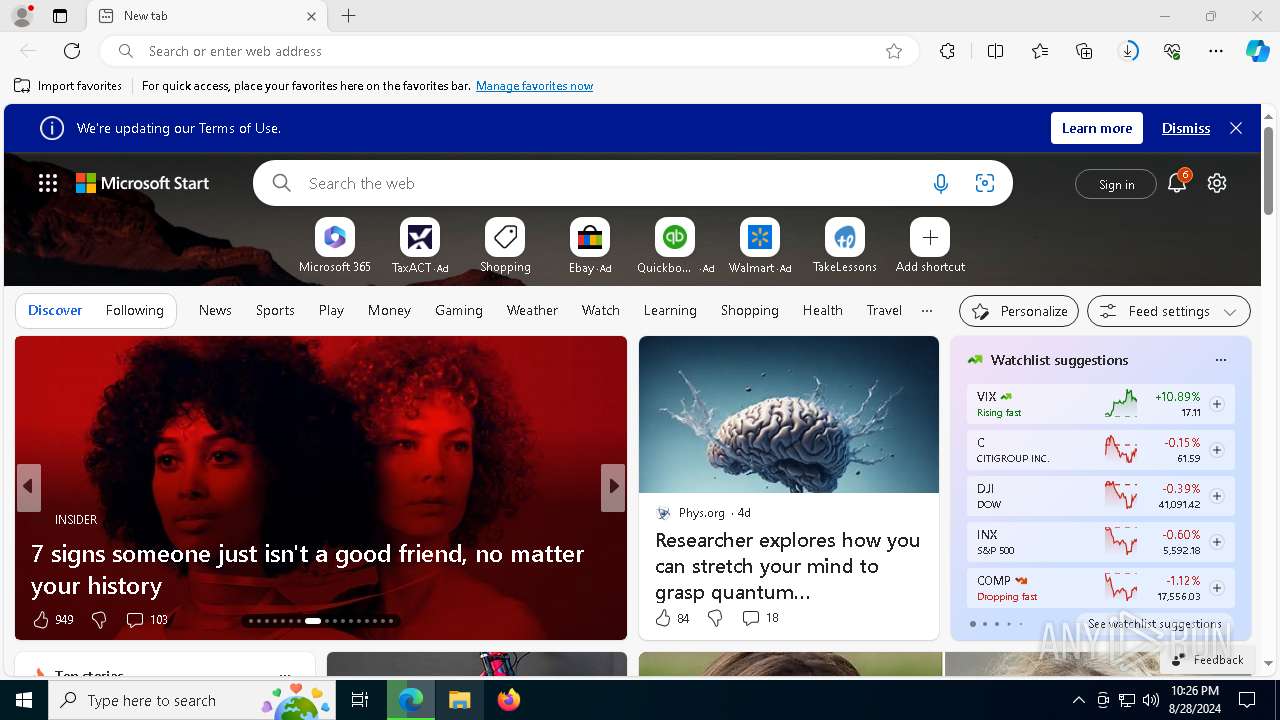Open a new tab with the plus button
This screenshot has height=720, width=1280.
[x=348, y=16]
